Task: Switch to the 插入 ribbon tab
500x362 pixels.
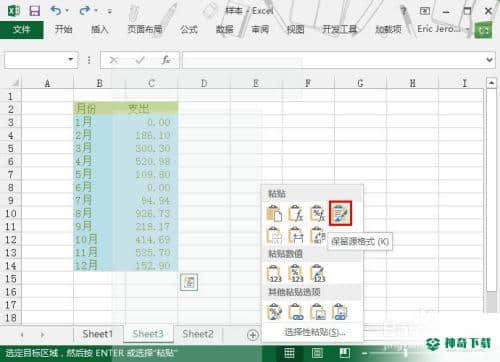Action: (100, 30)
